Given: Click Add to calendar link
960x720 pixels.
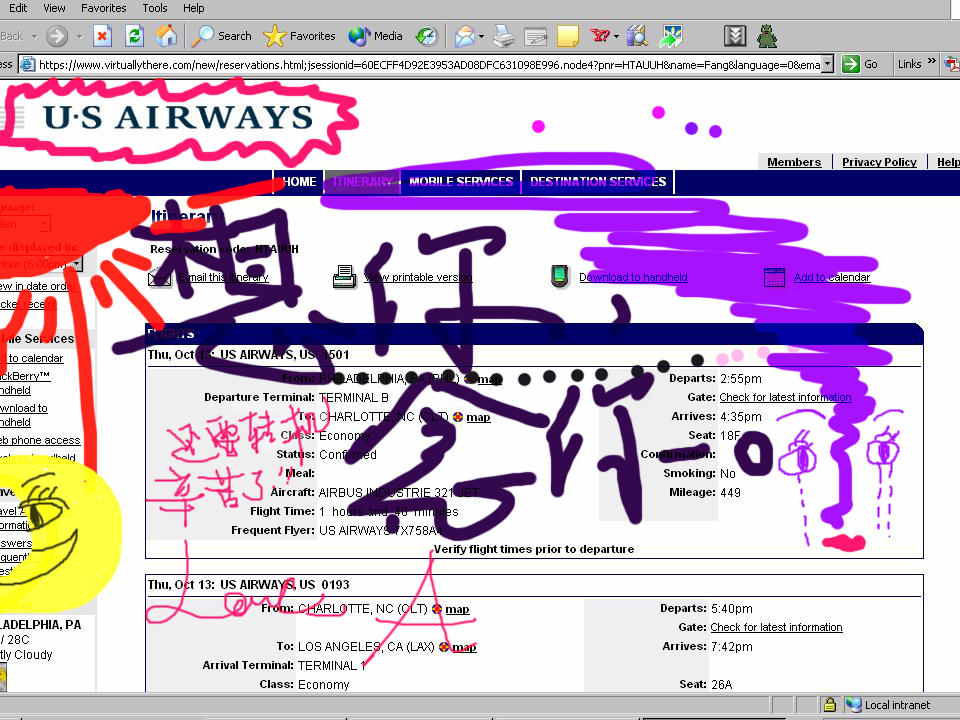Looking at the screenshot, I should coord(831,277).
